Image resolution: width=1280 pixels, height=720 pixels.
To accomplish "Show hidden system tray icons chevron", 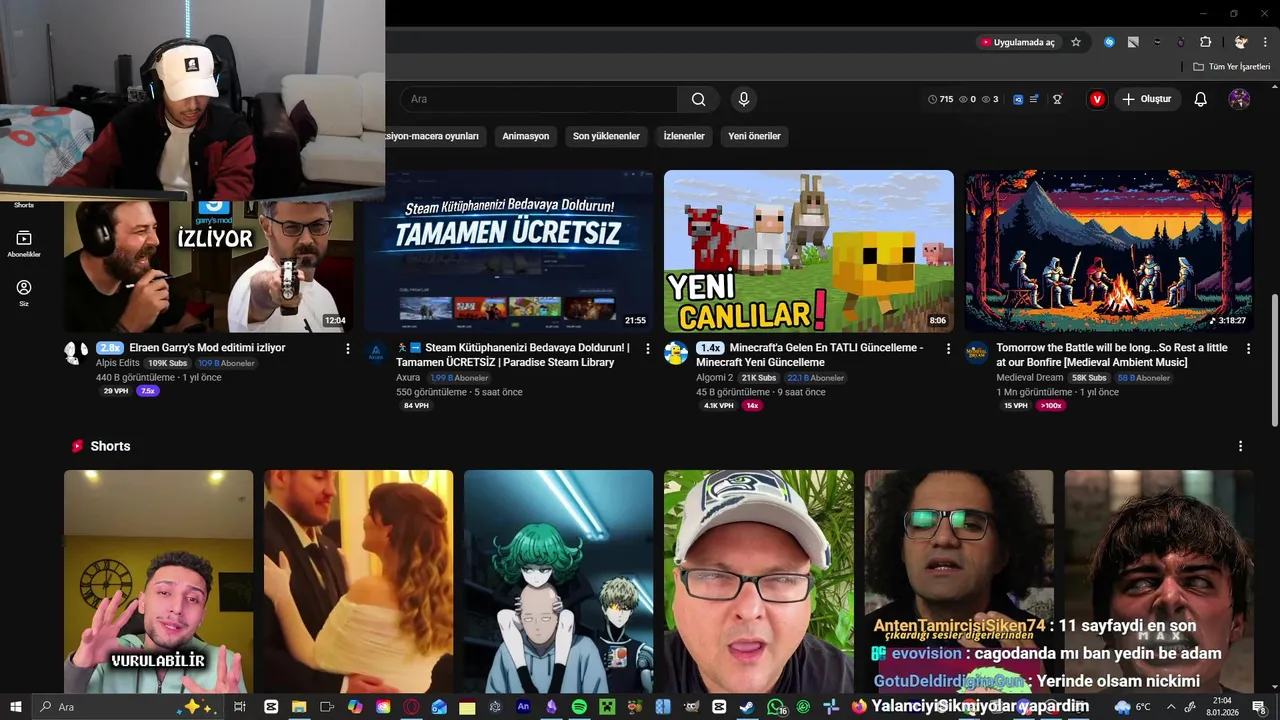I will pyautogui.click(x=1171, y=707).
